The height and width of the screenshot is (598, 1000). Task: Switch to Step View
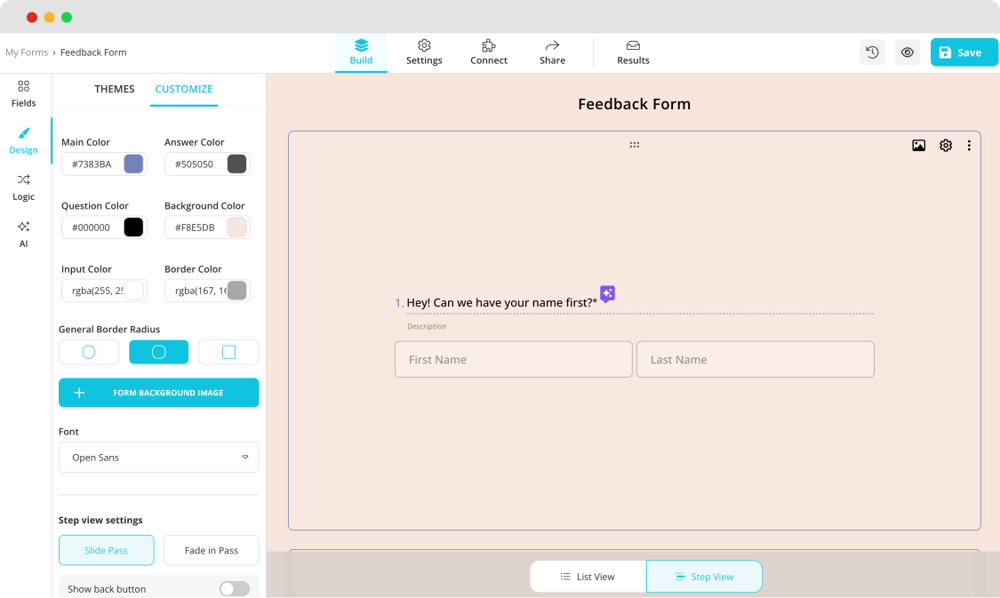704,576
